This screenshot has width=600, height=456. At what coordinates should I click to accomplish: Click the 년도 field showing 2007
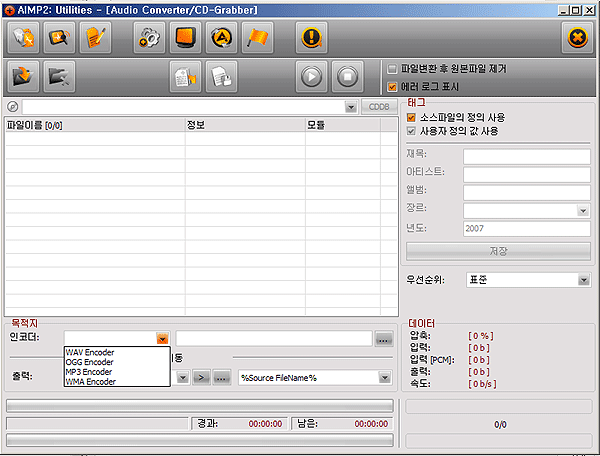click(527, 228)
